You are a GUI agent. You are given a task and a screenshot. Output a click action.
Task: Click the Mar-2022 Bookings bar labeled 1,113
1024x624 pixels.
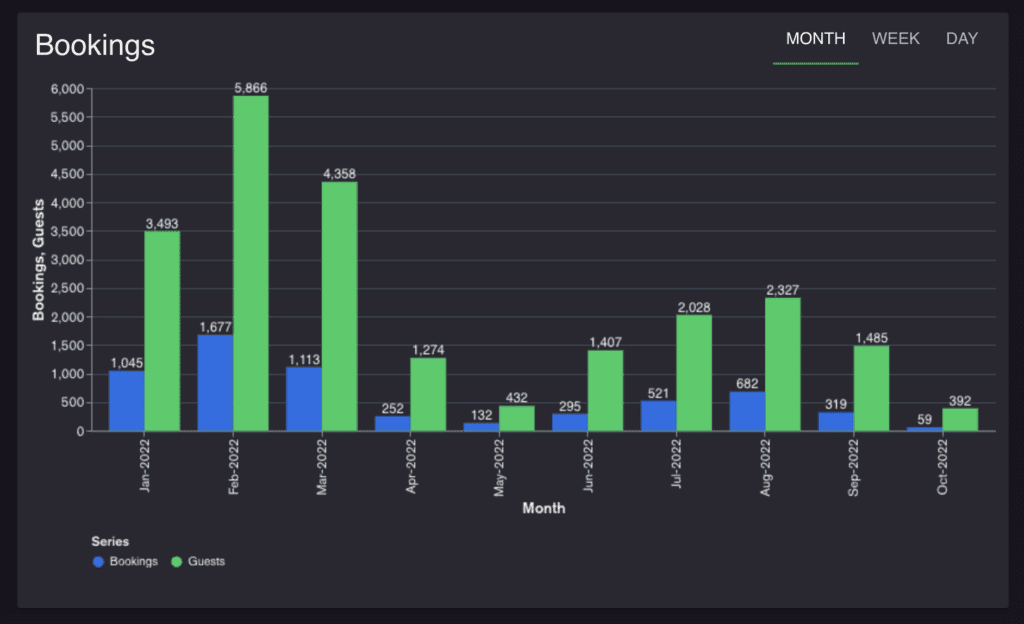304,399
